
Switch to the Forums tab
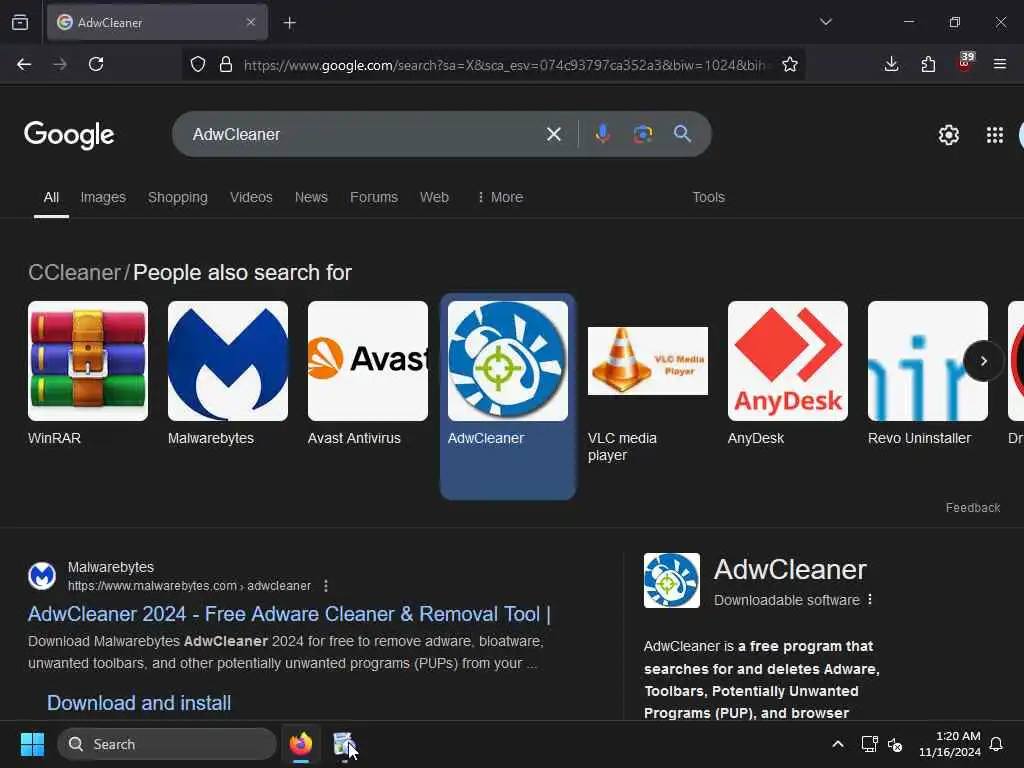click(x=374, y=197)
